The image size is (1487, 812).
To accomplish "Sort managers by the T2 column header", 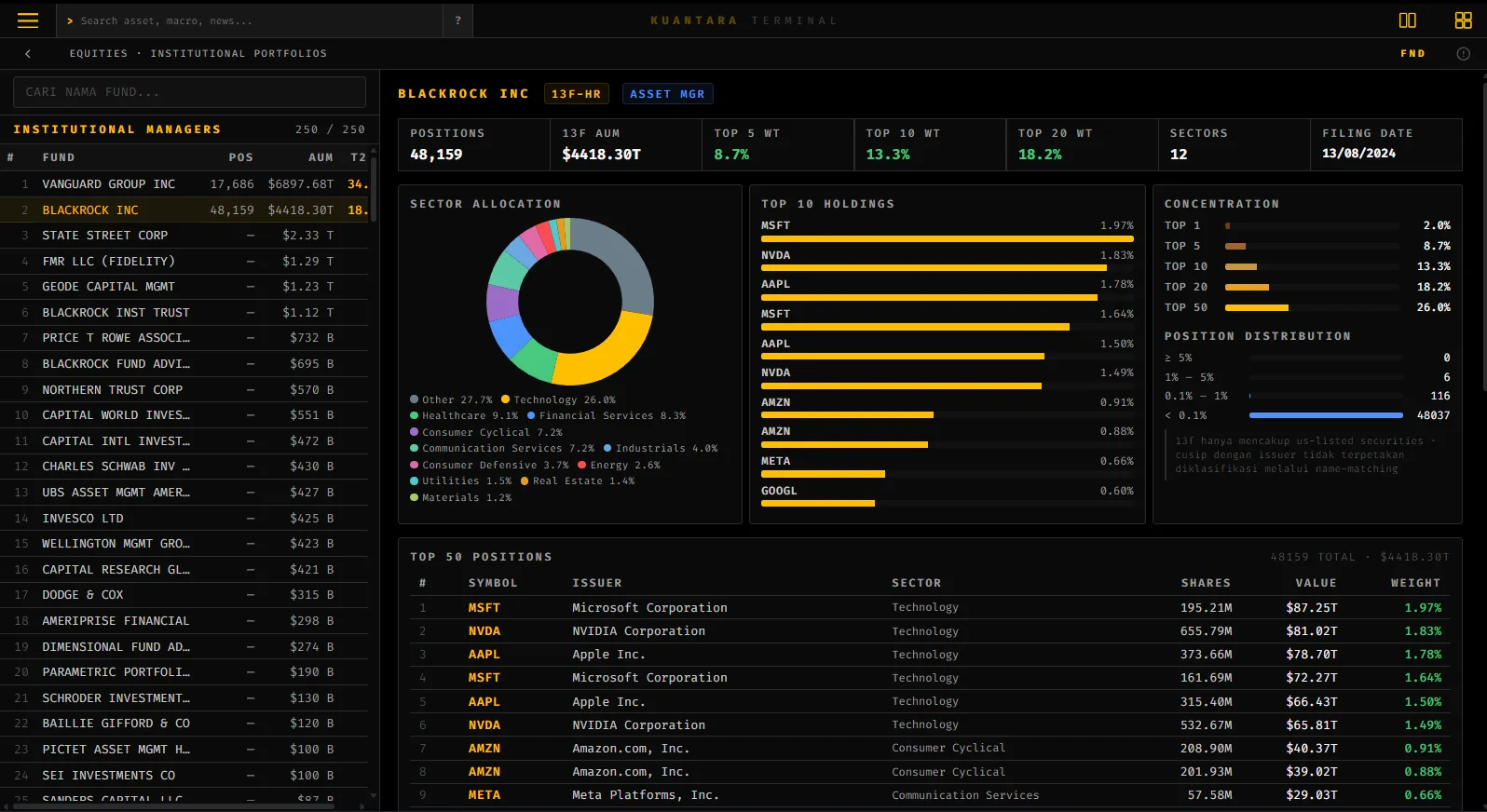I will (358, 157).
